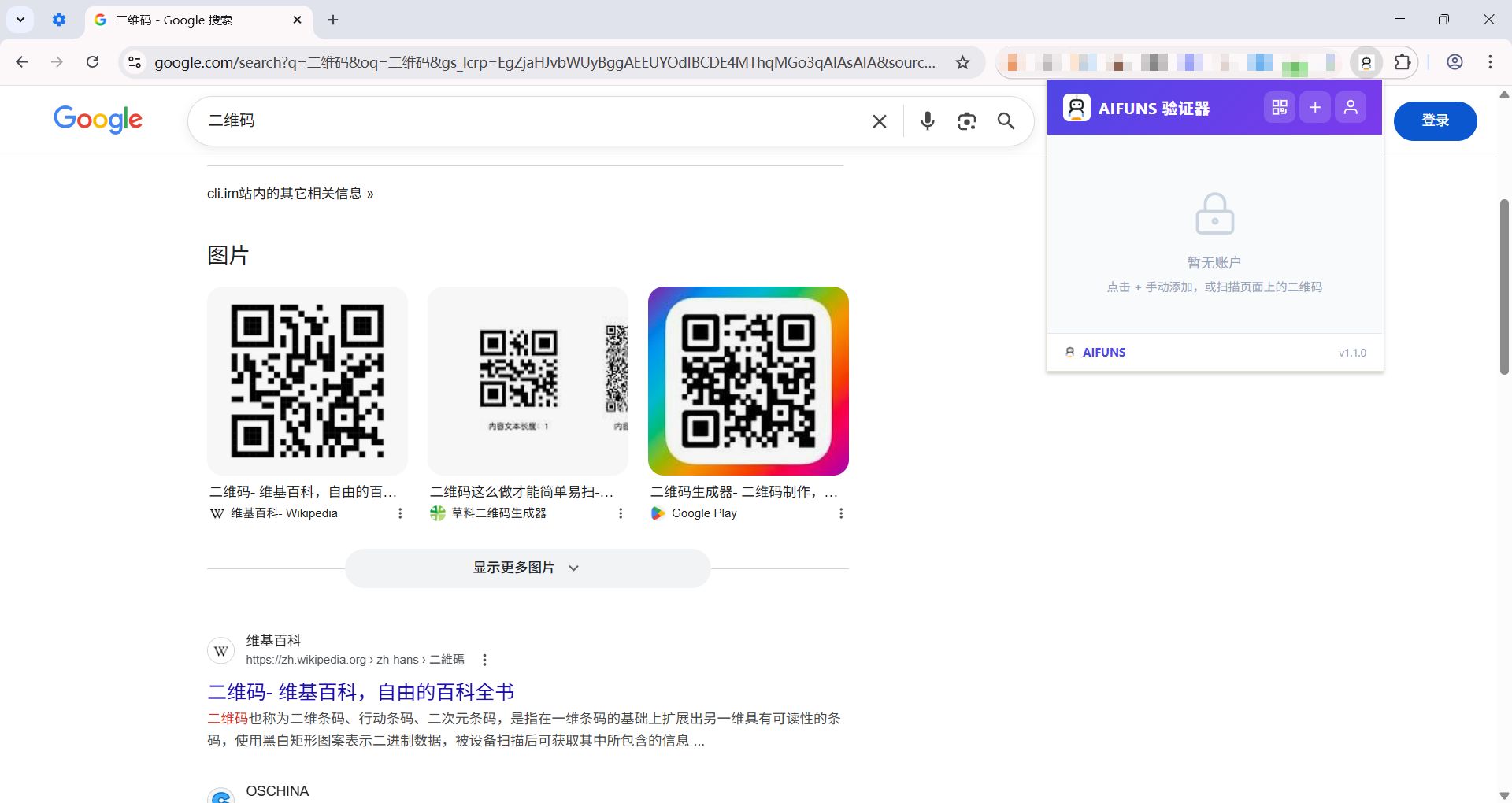Image resolution: width=1512 pixels, height=803 pixels.
Task: Click the Google logo
Action: 98,120
